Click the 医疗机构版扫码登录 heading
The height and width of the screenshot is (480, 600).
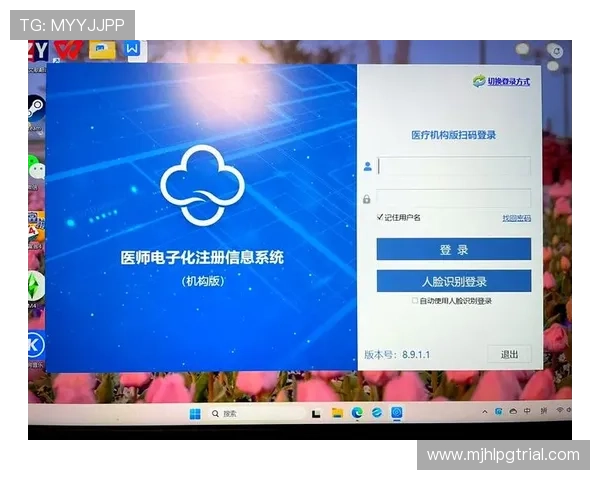(x=453, y=135)
